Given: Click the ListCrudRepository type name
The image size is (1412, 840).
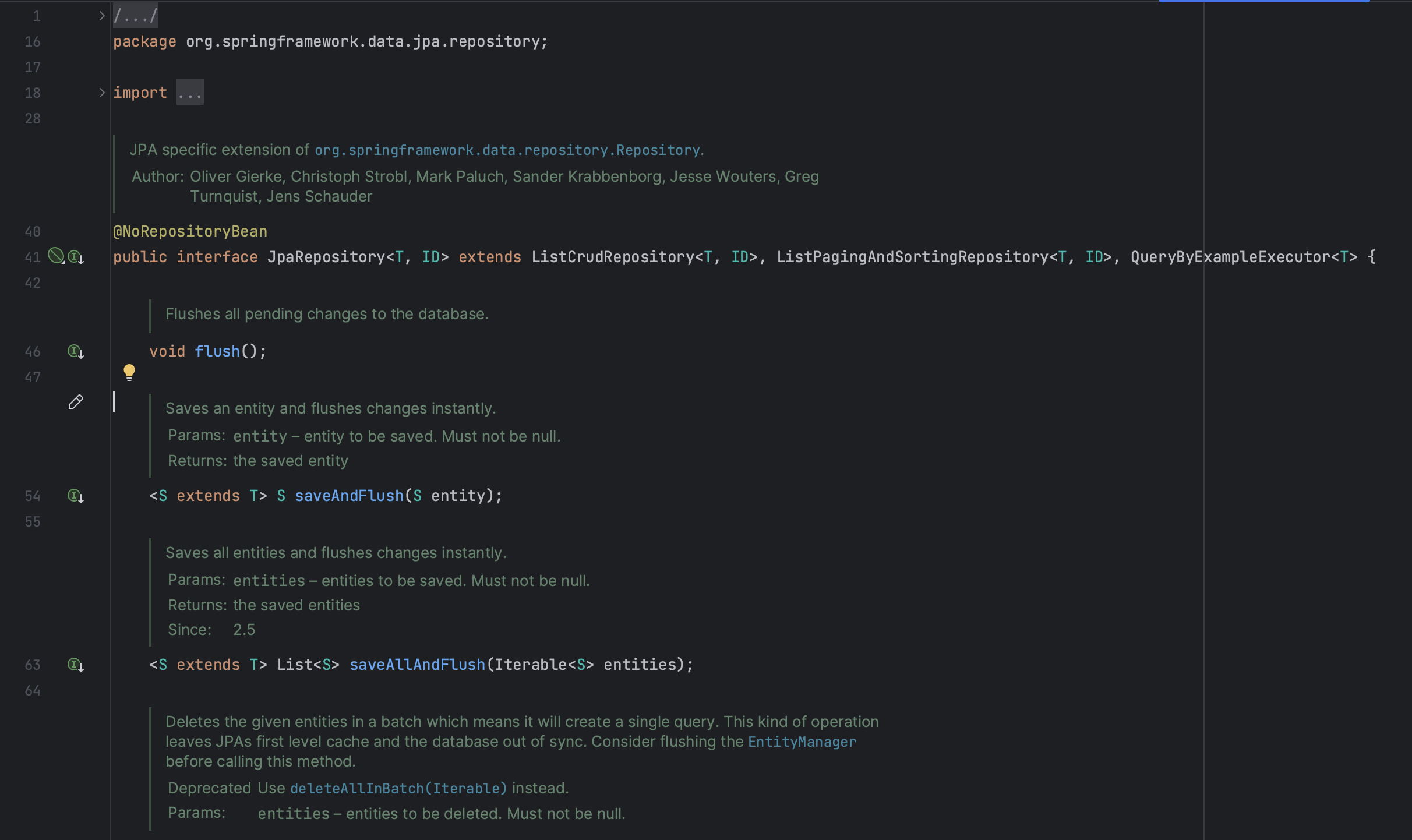Looking at the screenshot, I should (x=612, y=257).
